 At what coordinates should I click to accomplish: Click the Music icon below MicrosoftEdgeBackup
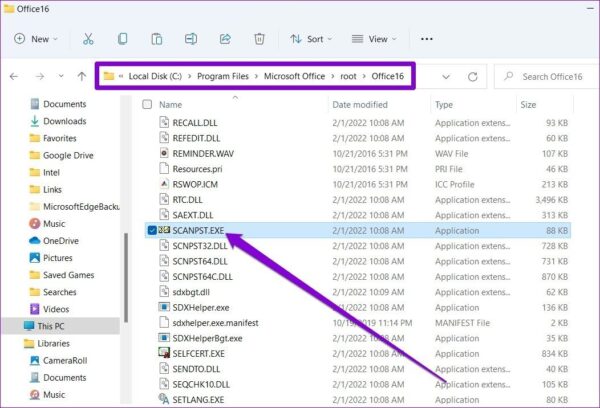34,224
